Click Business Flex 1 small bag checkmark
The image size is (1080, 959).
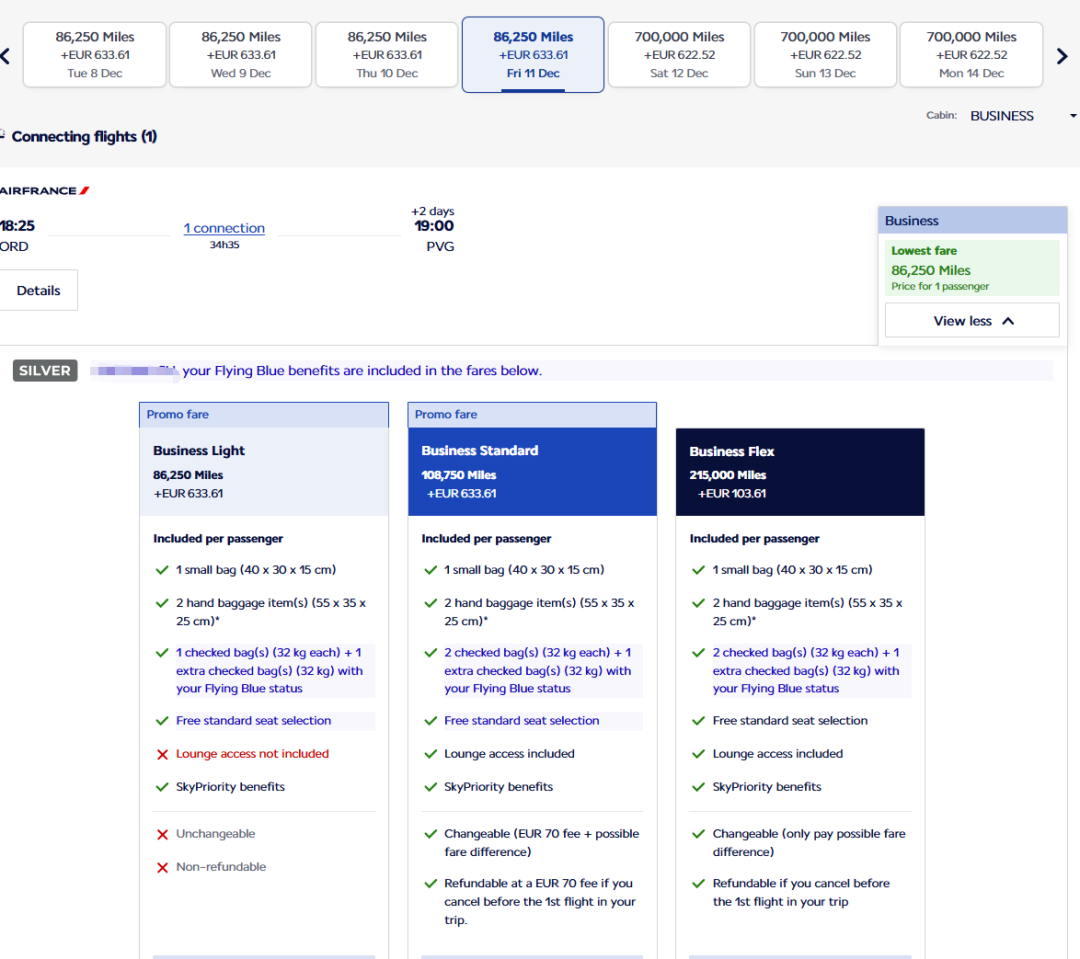tap(698, 570)
